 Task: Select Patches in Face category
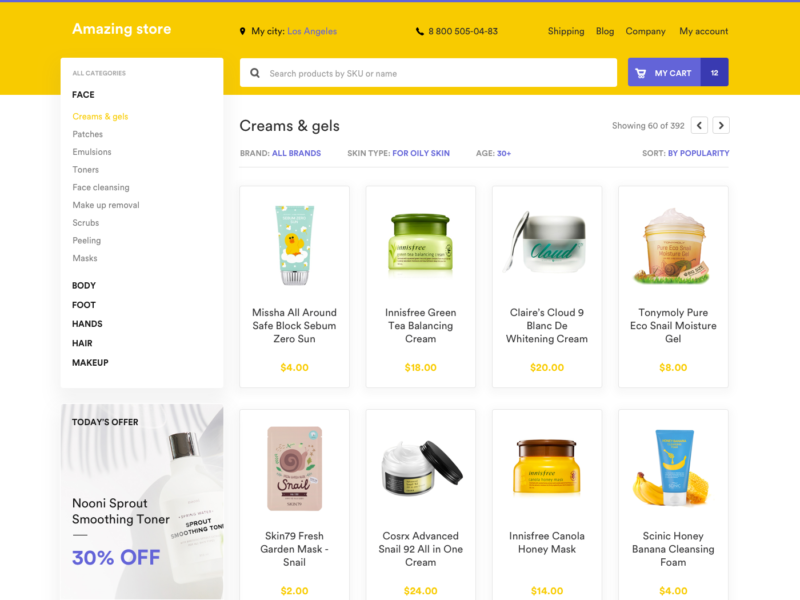point(88,134)
